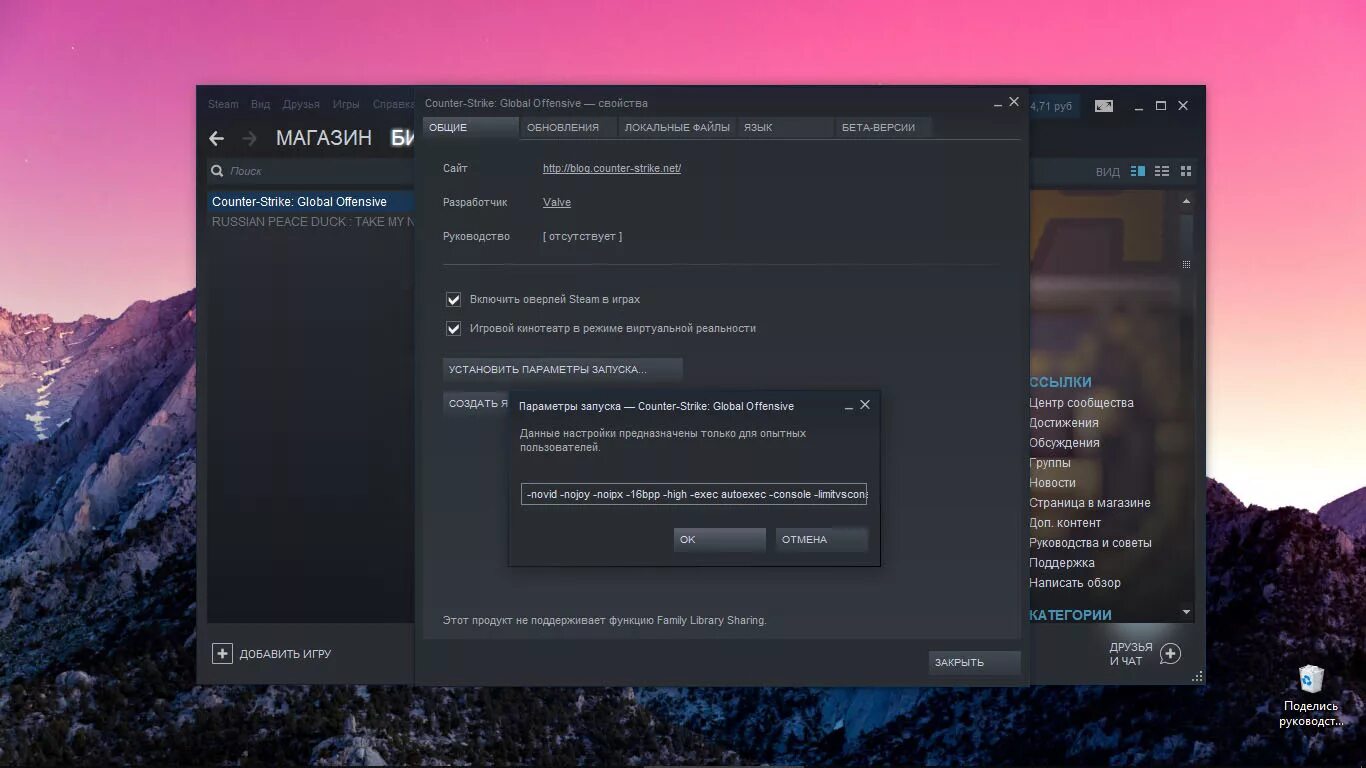Open the Бета-версии tab
1366x768 pixels.
883,127
